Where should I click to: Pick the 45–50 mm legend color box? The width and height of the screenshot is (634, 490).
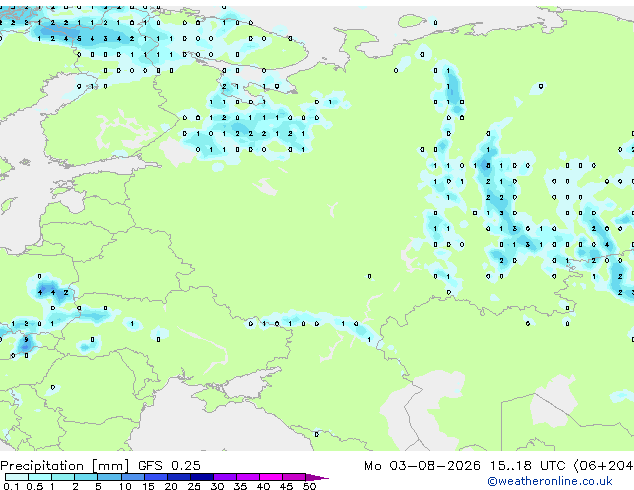click(x=294, y=477)
